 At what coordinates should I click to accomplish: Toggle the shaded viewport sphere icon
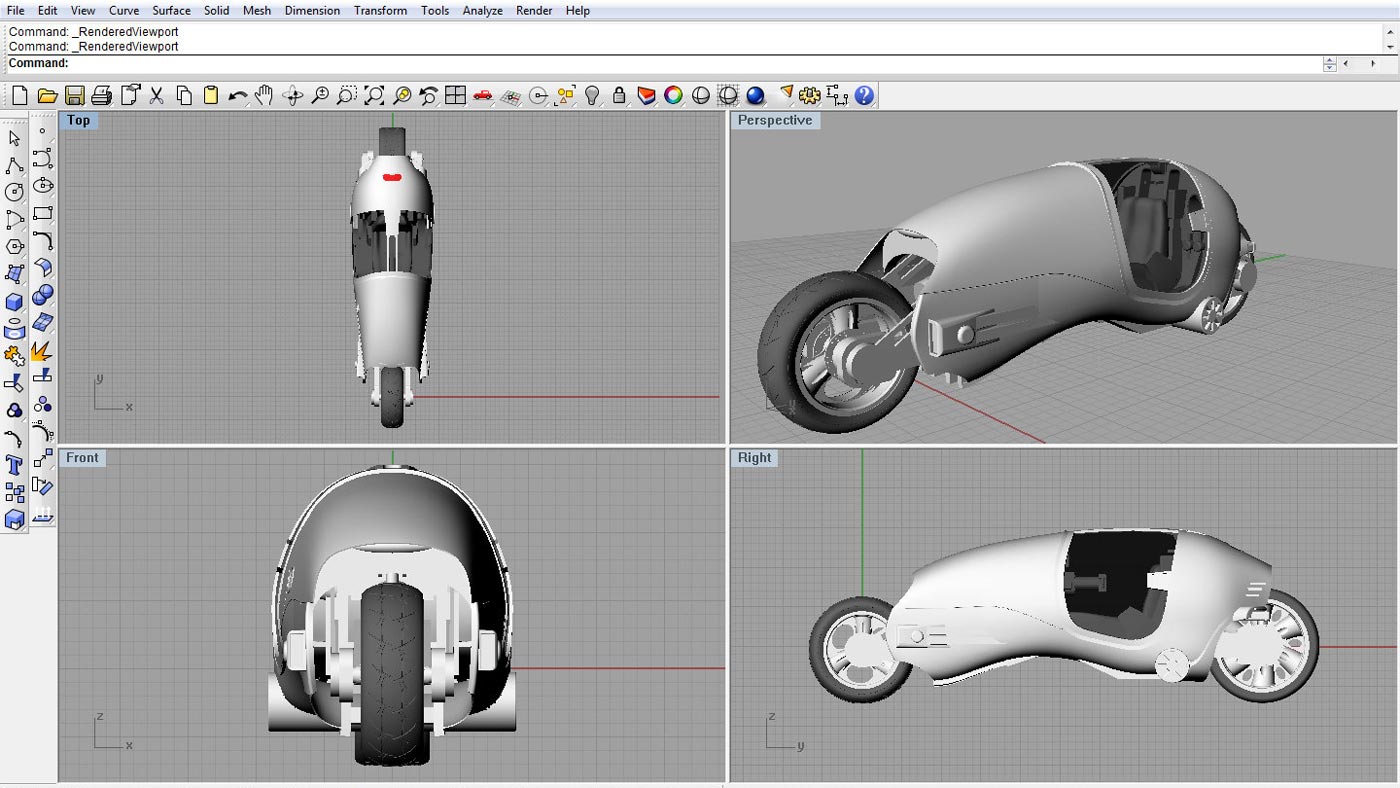click(701, 95)
